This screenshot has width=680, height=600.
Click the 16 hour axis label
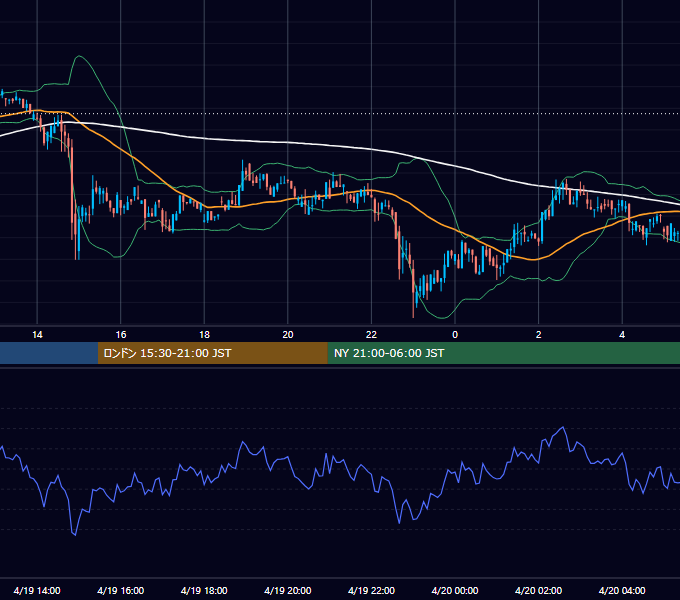pyautogui.click(x=121, y=335)
